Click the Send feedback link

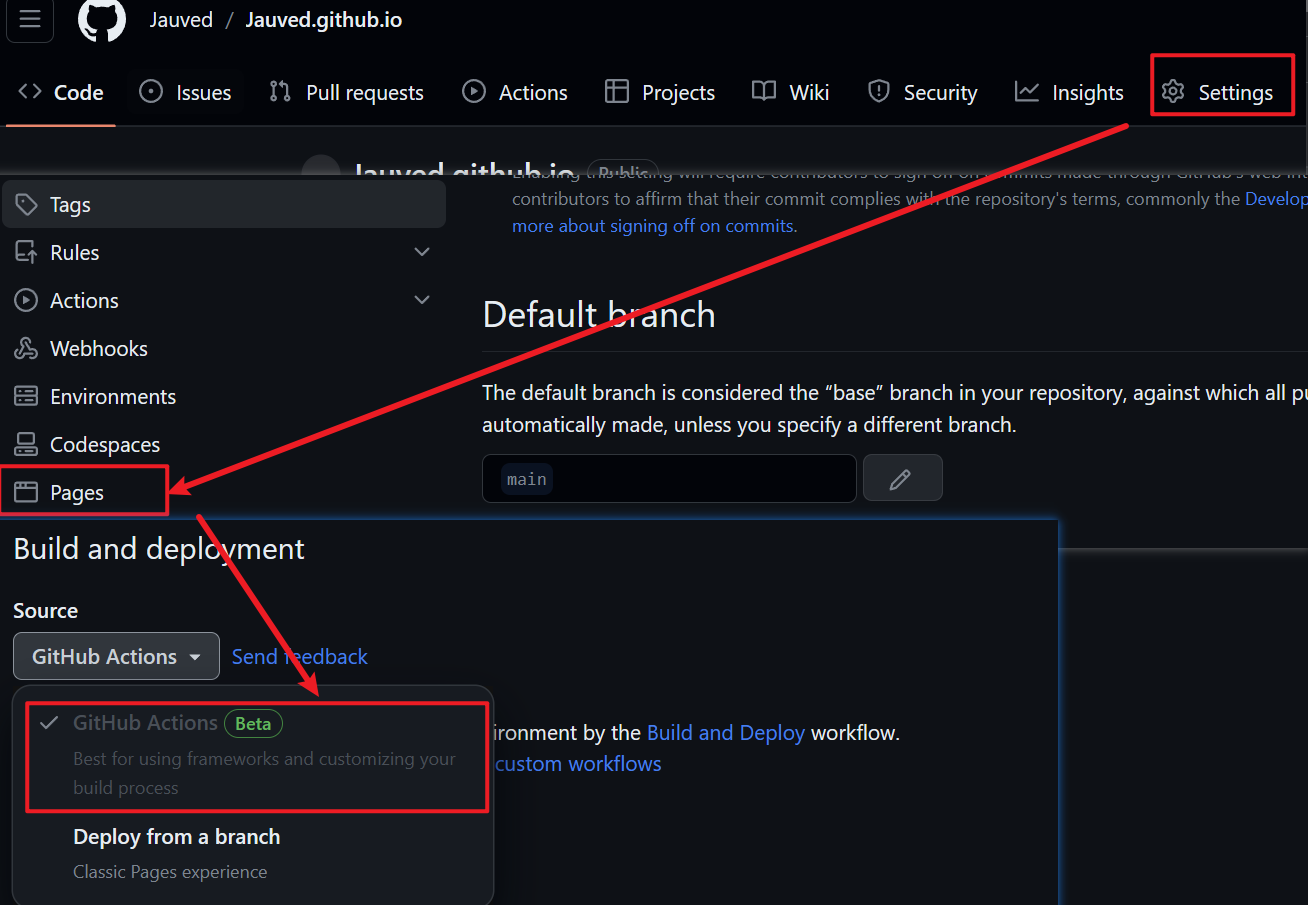[300, 657]
